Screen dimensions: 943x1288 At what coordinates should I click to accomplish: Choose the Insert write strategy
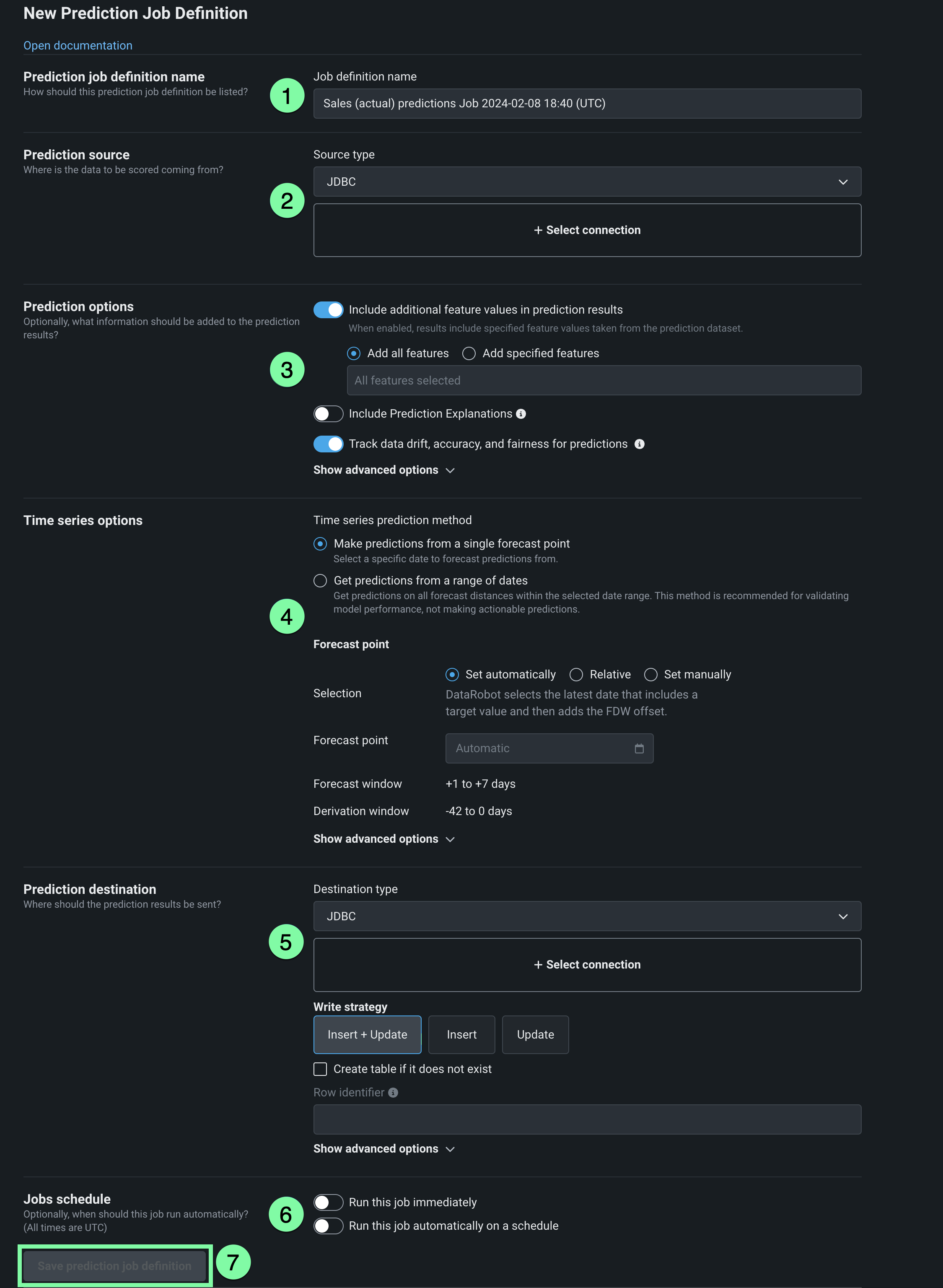coord(461,1034)
